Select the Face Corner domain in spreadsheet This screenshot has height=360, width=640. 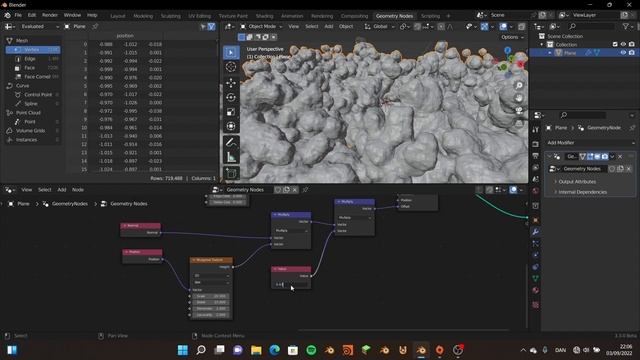pos(33,77)
